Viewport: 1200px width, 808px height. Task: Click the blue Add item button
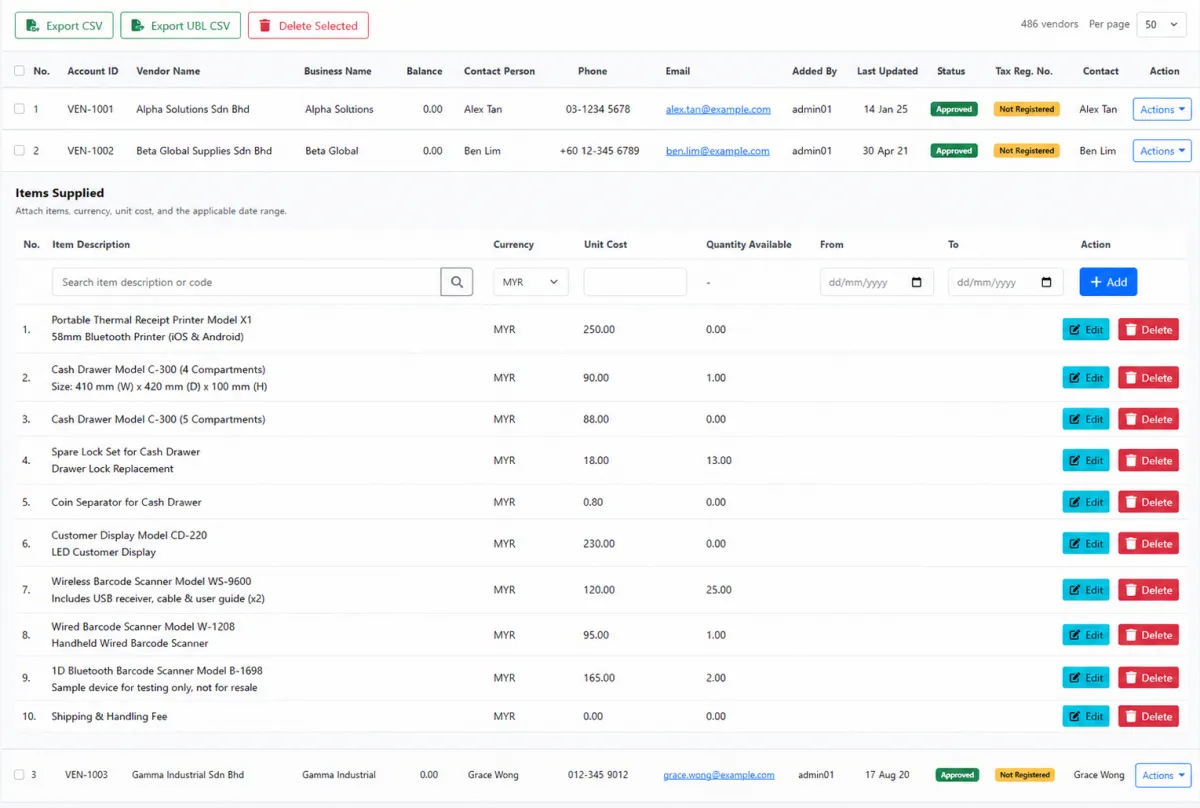1108,282
